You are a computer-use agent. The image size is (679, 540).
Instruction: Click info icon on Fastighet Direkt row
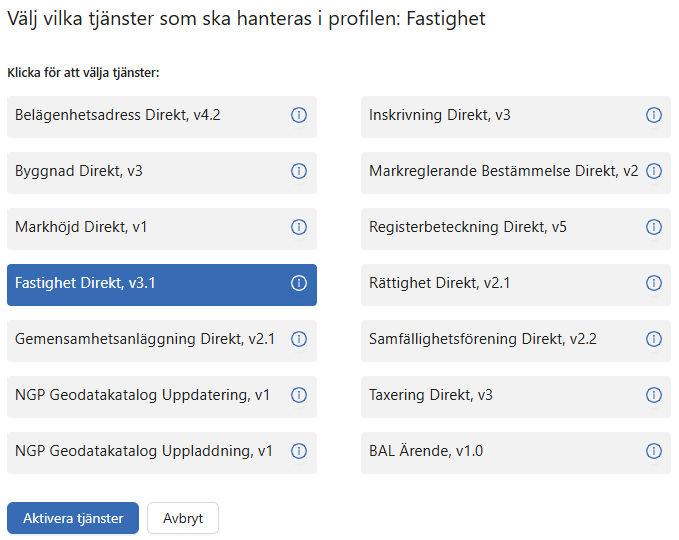click(298, 284)
